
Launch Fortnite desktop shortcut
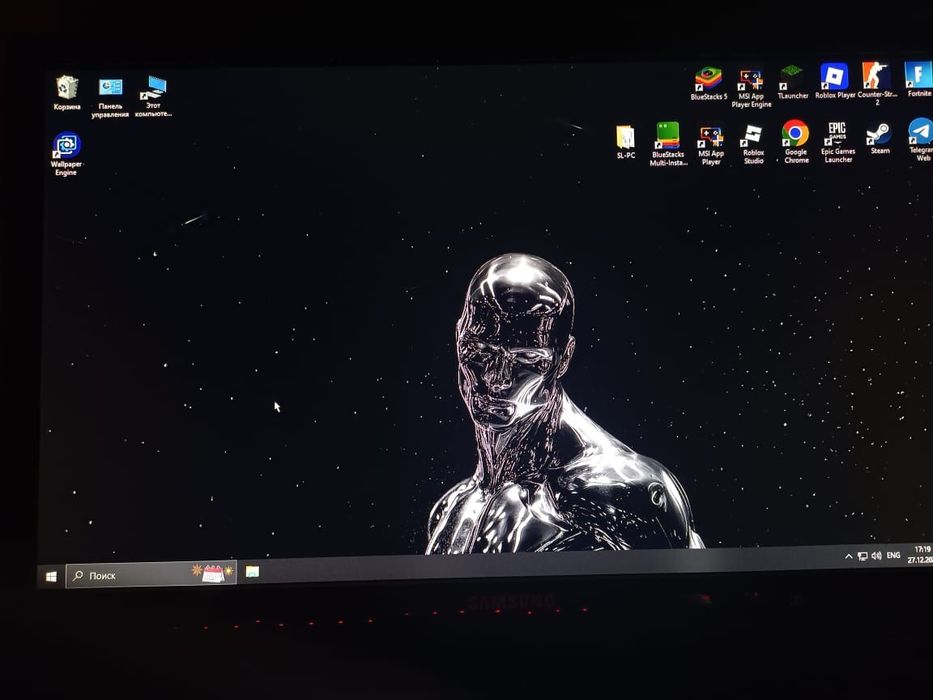coord(918,79)
